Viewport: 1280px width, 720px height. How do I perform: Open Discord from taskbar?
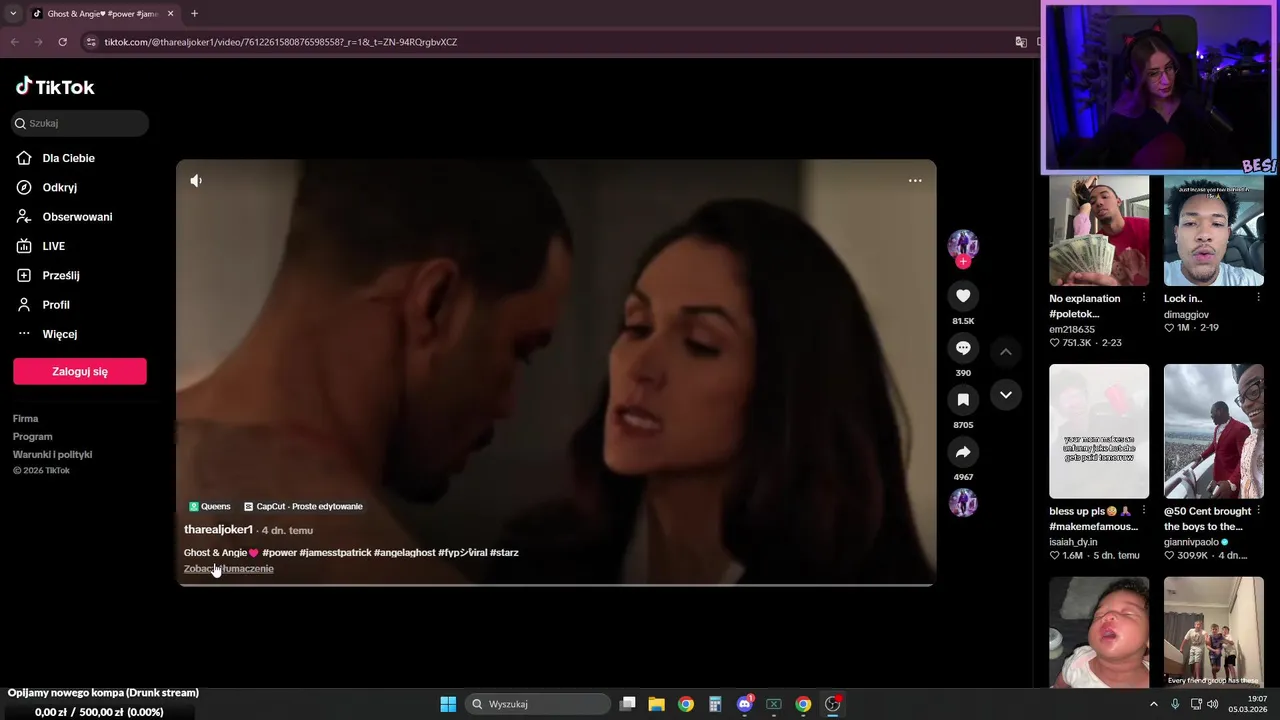click(745, 704)
